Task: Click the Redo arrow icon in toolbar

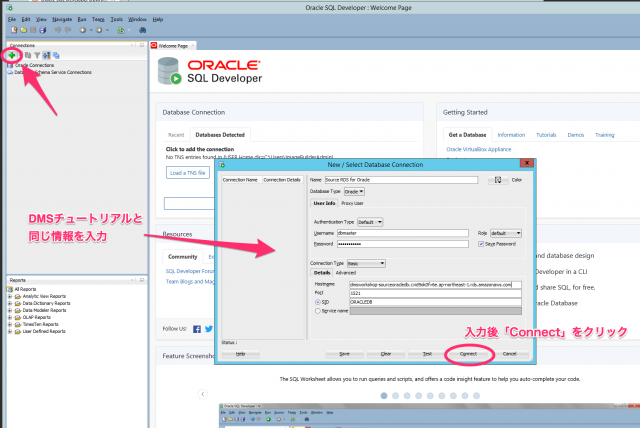Action: (68, 30)
